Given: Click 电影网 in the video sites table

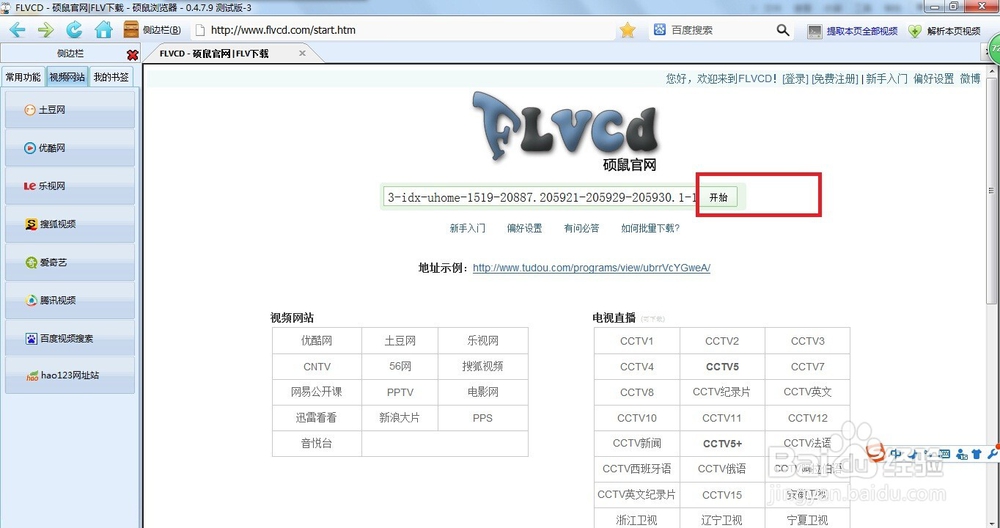Looking at the screenshot, I should [483, 392].
